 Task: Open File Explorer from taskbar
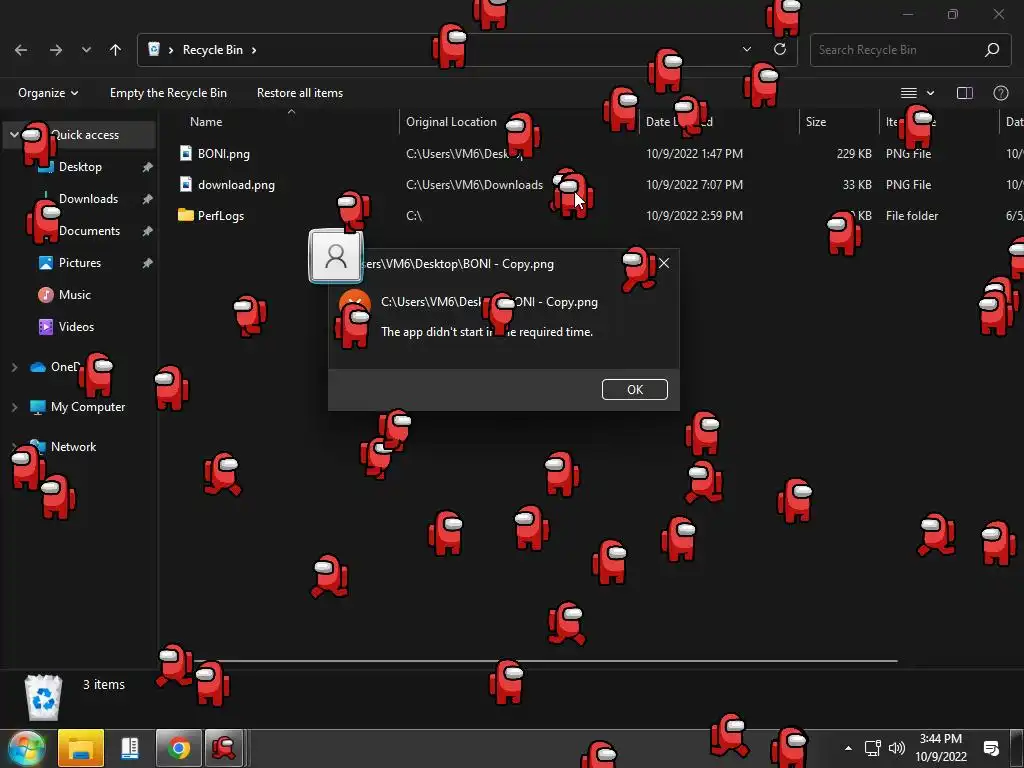point(81,748)
